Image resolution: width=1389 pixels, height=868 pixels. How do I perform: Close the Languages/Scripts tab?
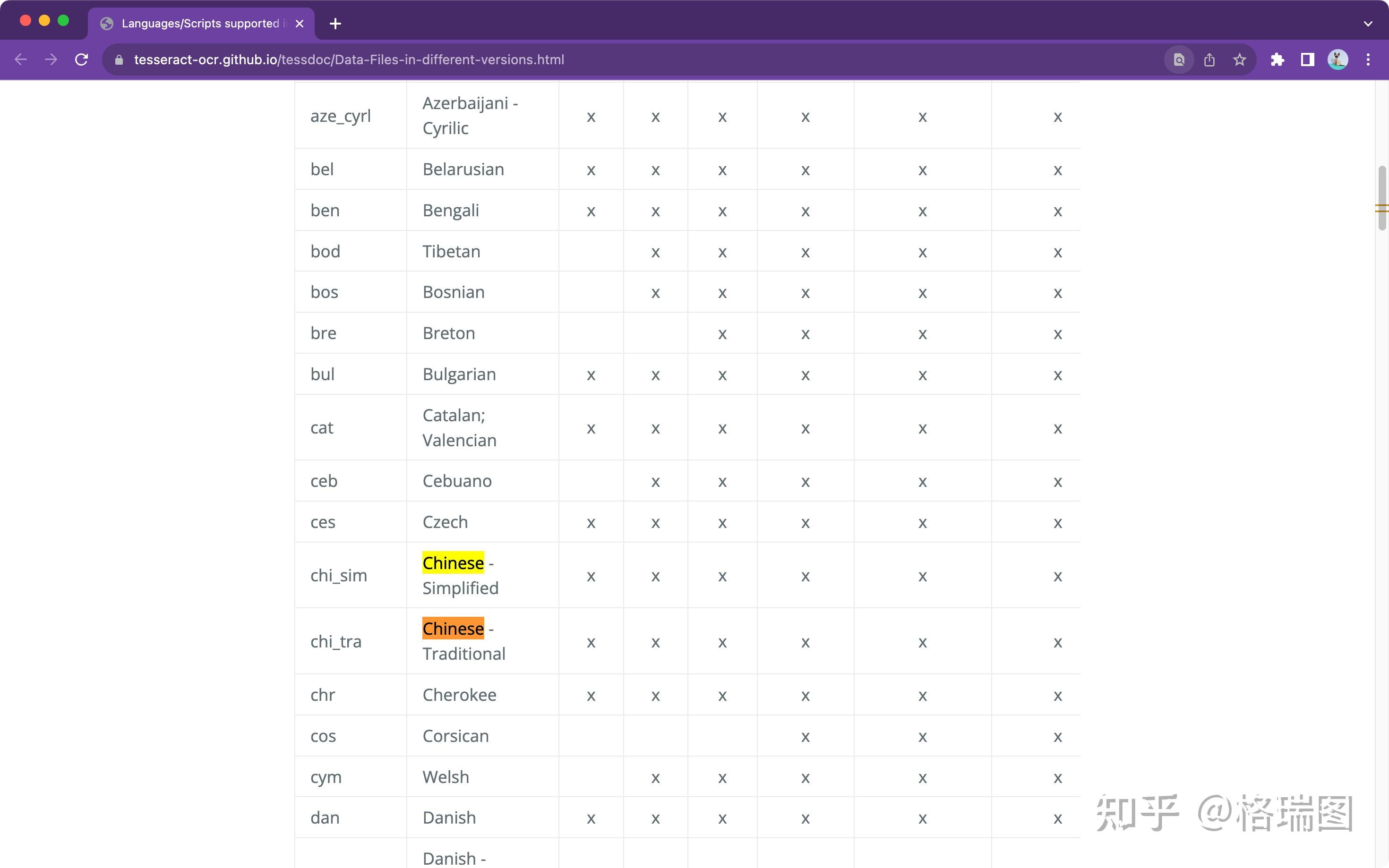coord(299,24)
